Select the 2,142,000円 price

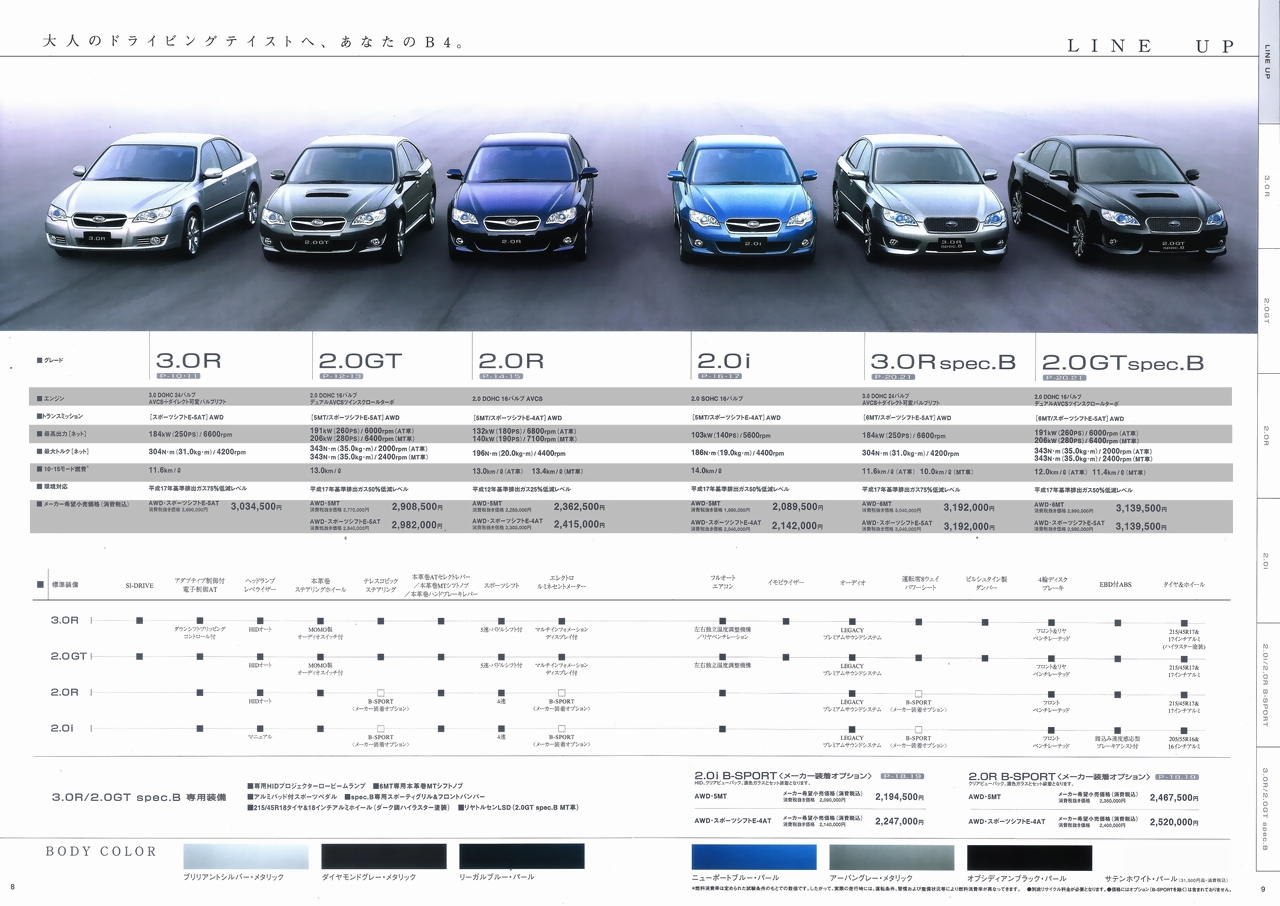coord(797,524)
